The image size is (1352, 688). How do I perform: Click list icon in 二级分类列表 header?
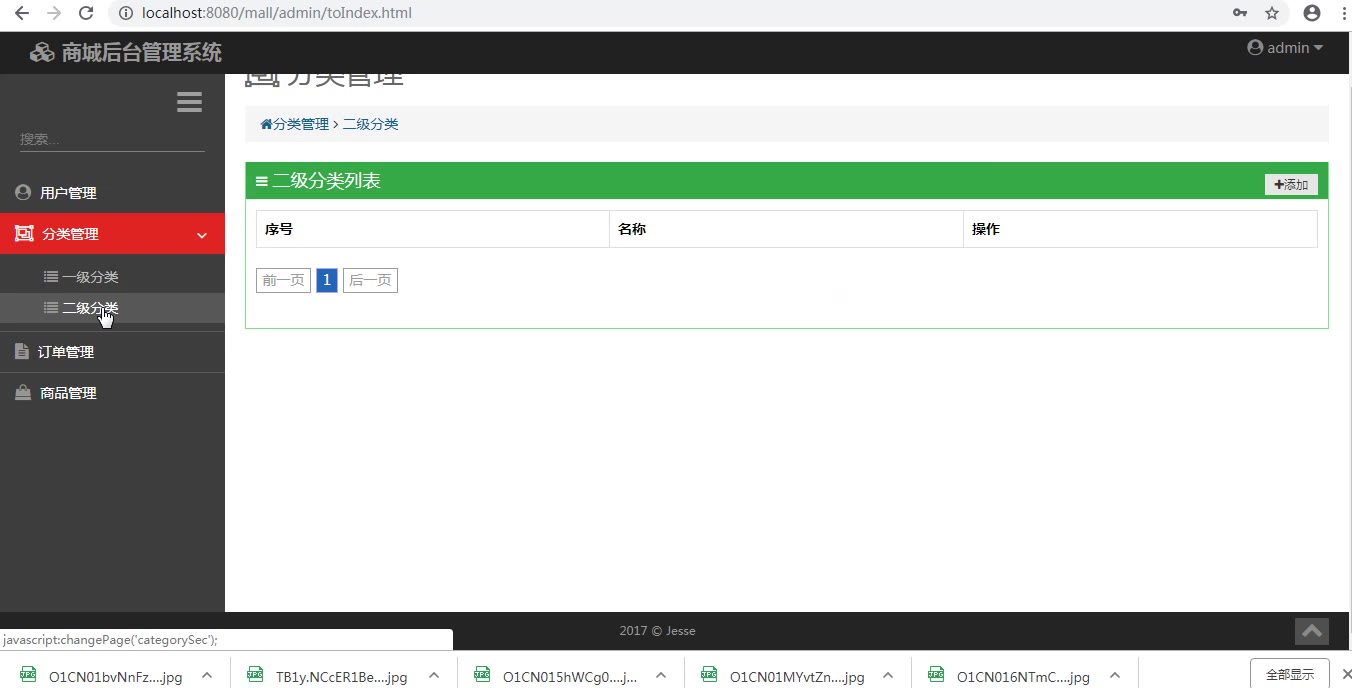pos(262,181)
